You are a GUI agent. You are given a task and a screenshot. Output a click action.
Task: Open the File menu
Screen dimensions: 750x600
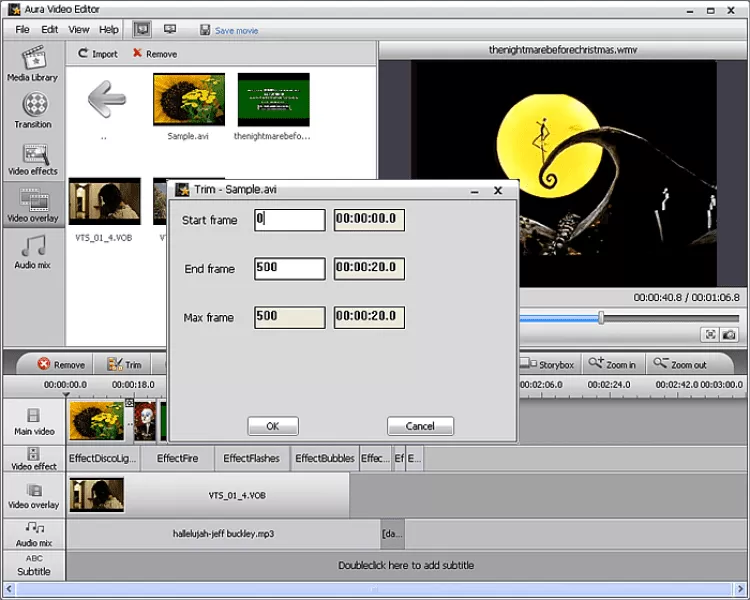(23, 30)
